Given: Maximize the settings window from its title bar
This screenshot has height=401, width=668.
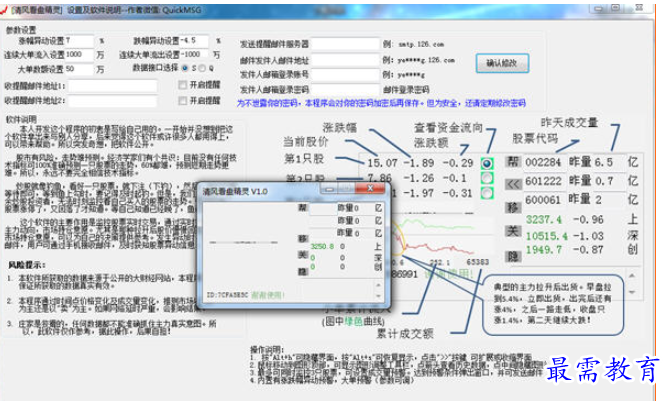Looking at the screenshot, I should pyautogui.click(x=616, y=8).
